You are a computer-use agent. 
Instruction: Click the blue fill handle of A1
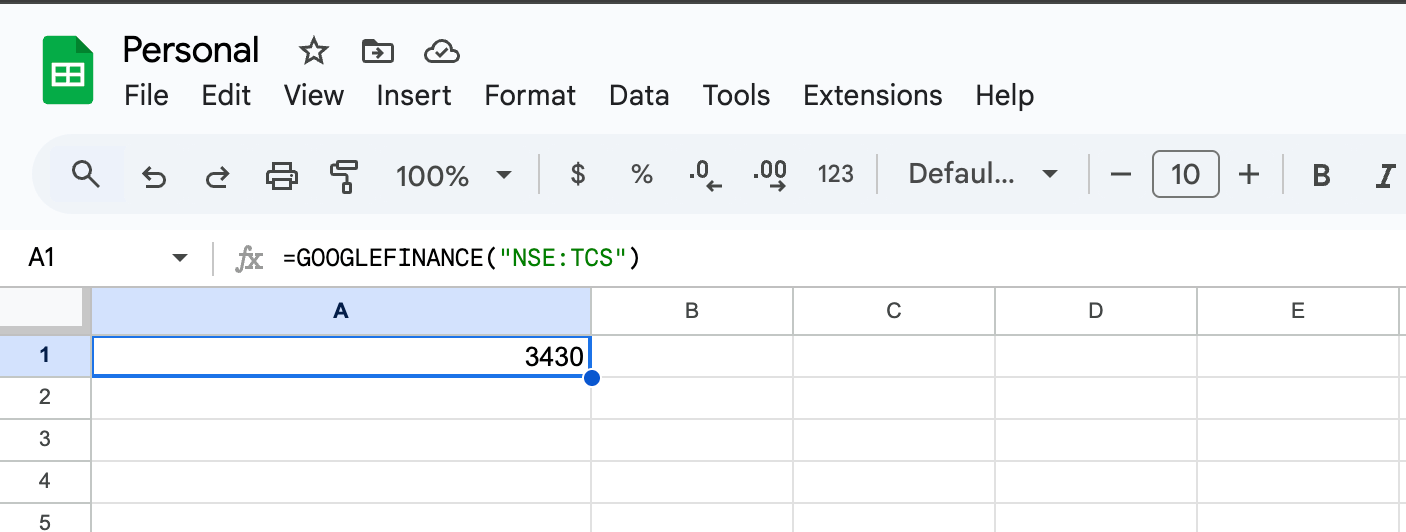[591, 377]
